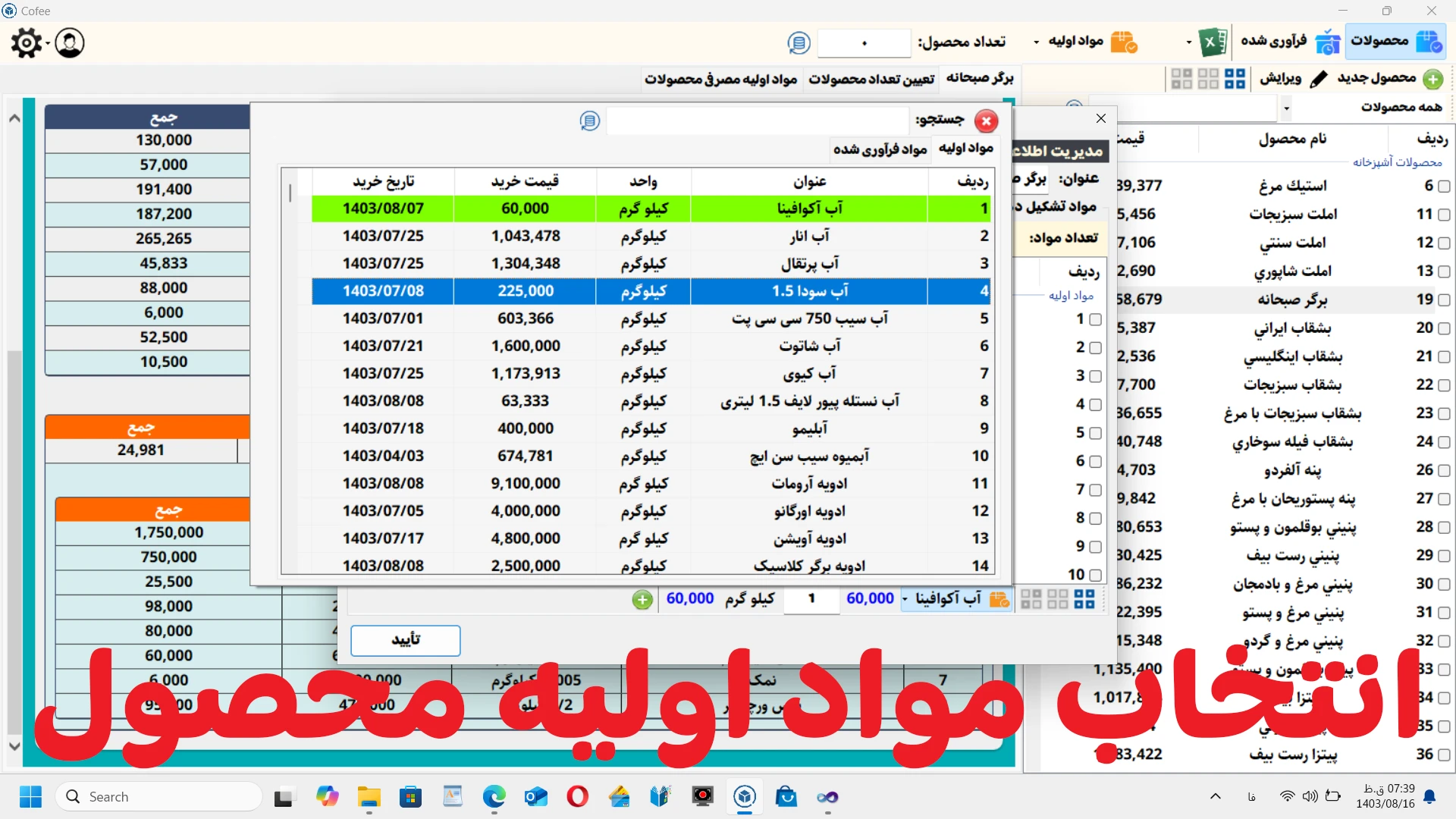The height and width of the screenshot is (819, 1456).
Task: Select the محصولات main section
Action: (1396, 42)
